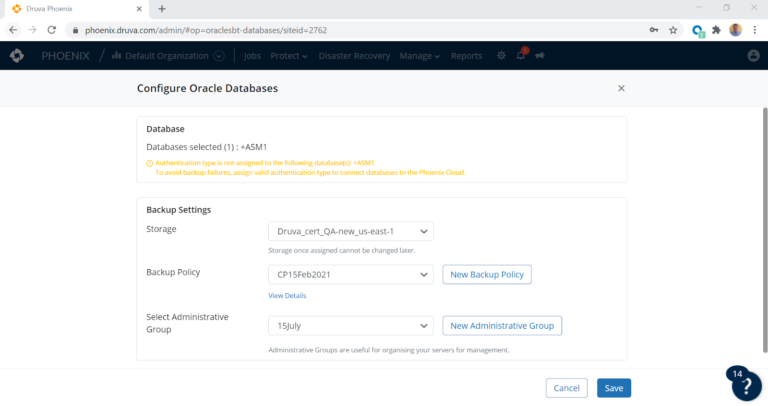Open the settings gear icon

[x=501, y=56]
